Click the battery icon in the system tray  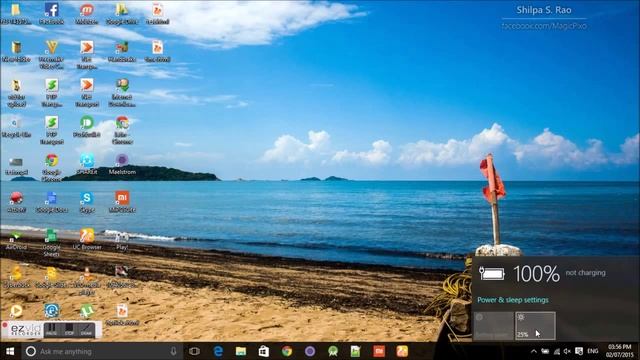545,351
